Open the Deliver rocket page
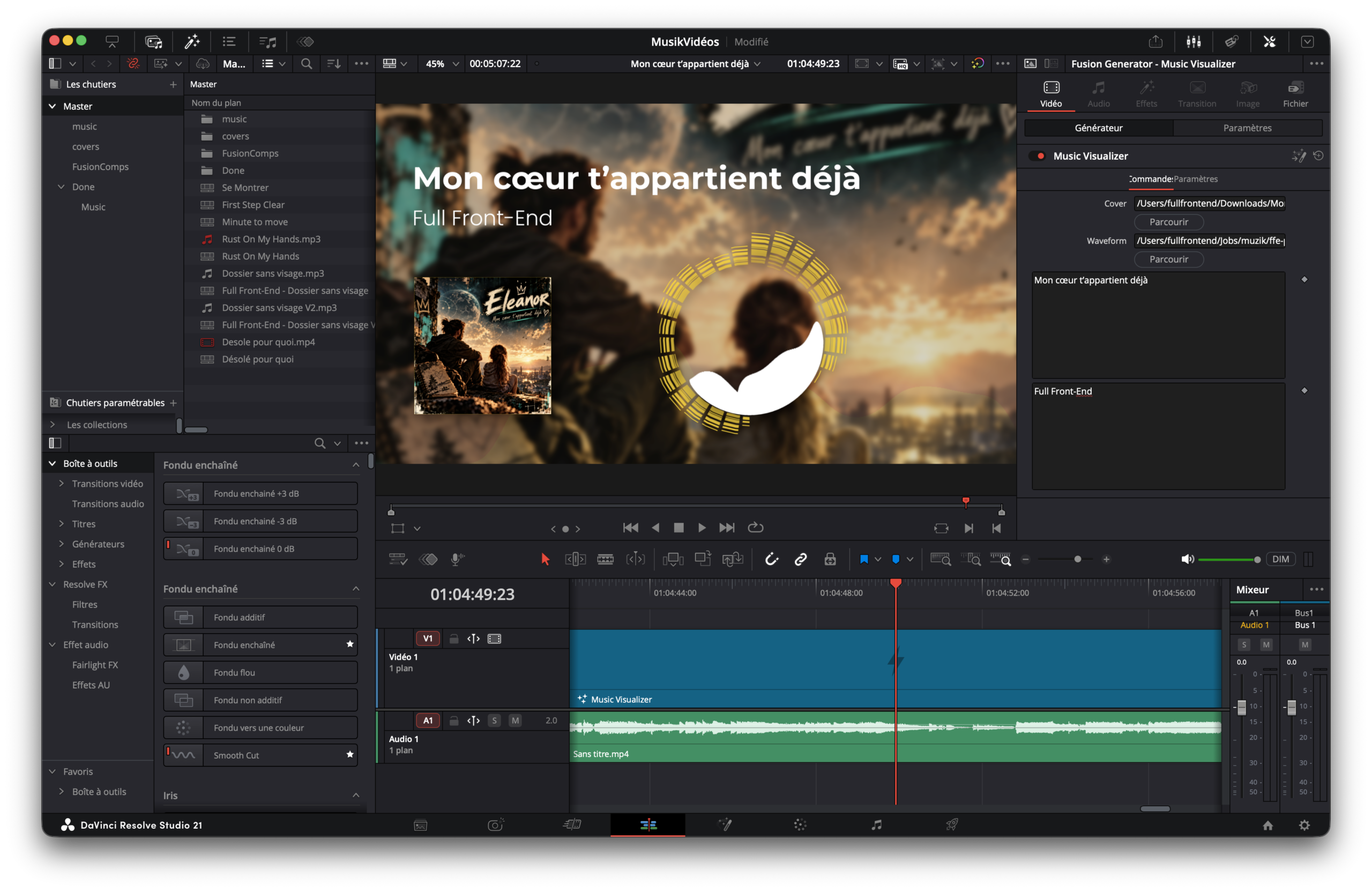This screenshot has width=1372, height=892. click(x=952, y=824)
